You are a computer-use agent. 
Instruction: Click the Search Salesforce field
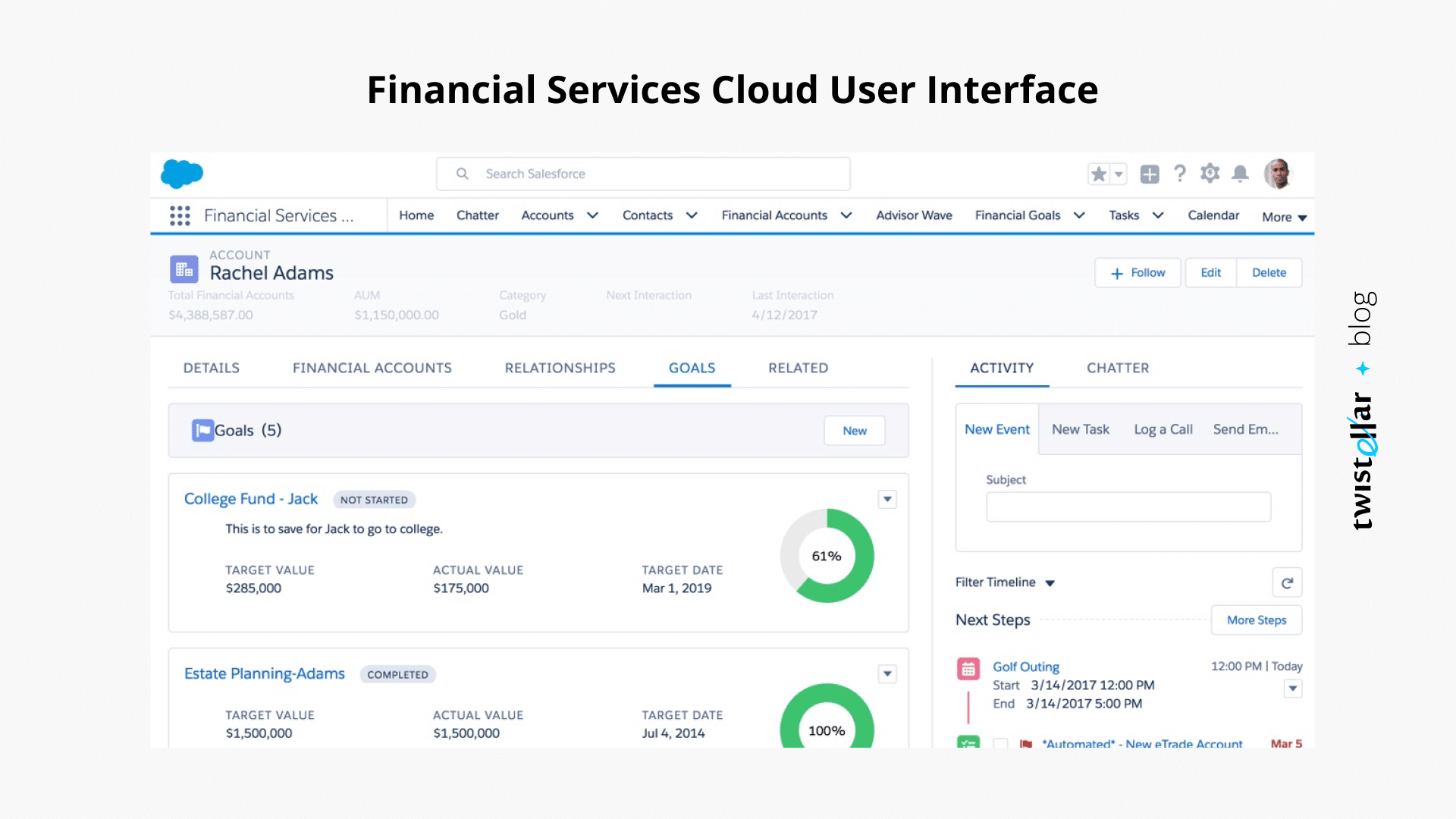pos(643,174)
